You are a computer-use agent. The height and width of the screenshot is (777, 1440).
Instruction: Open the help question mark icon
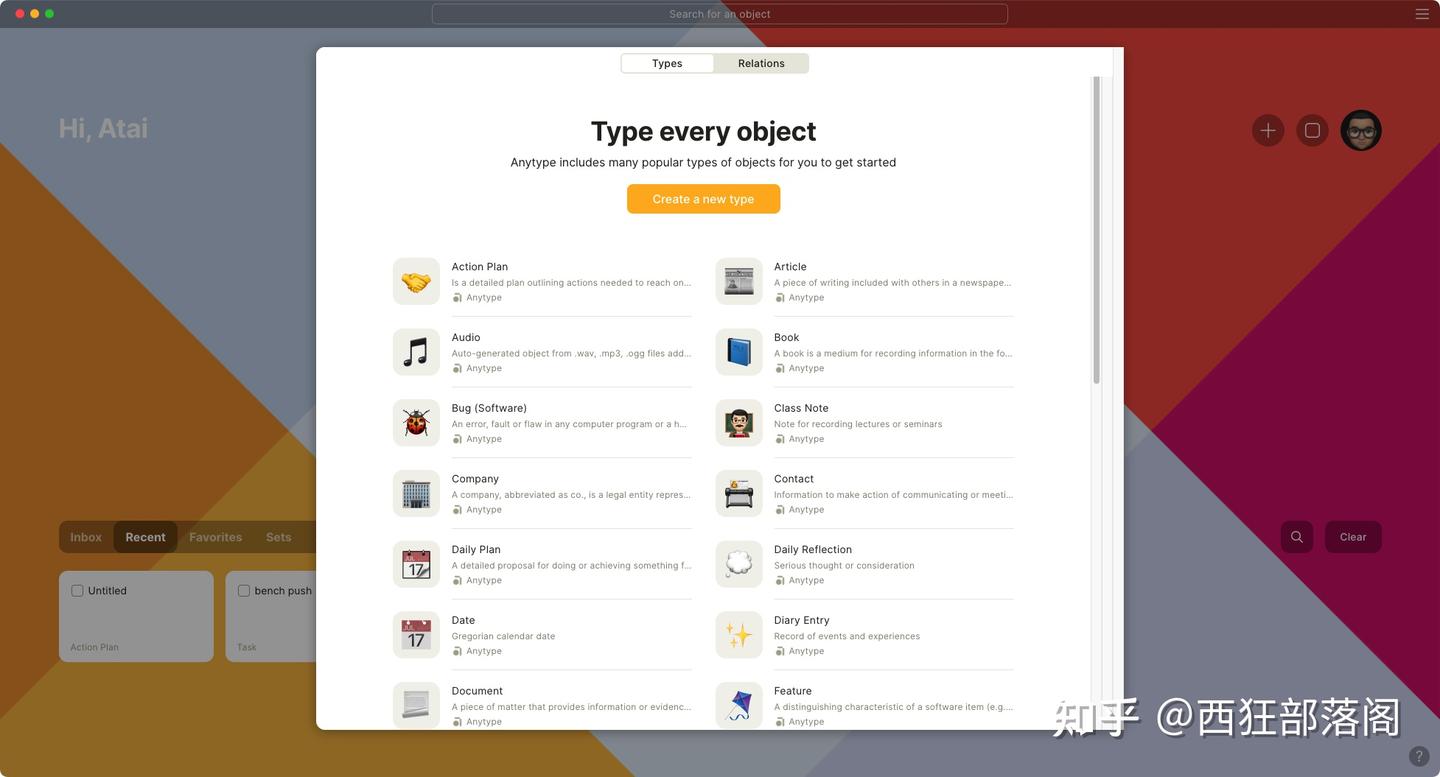1419,756
